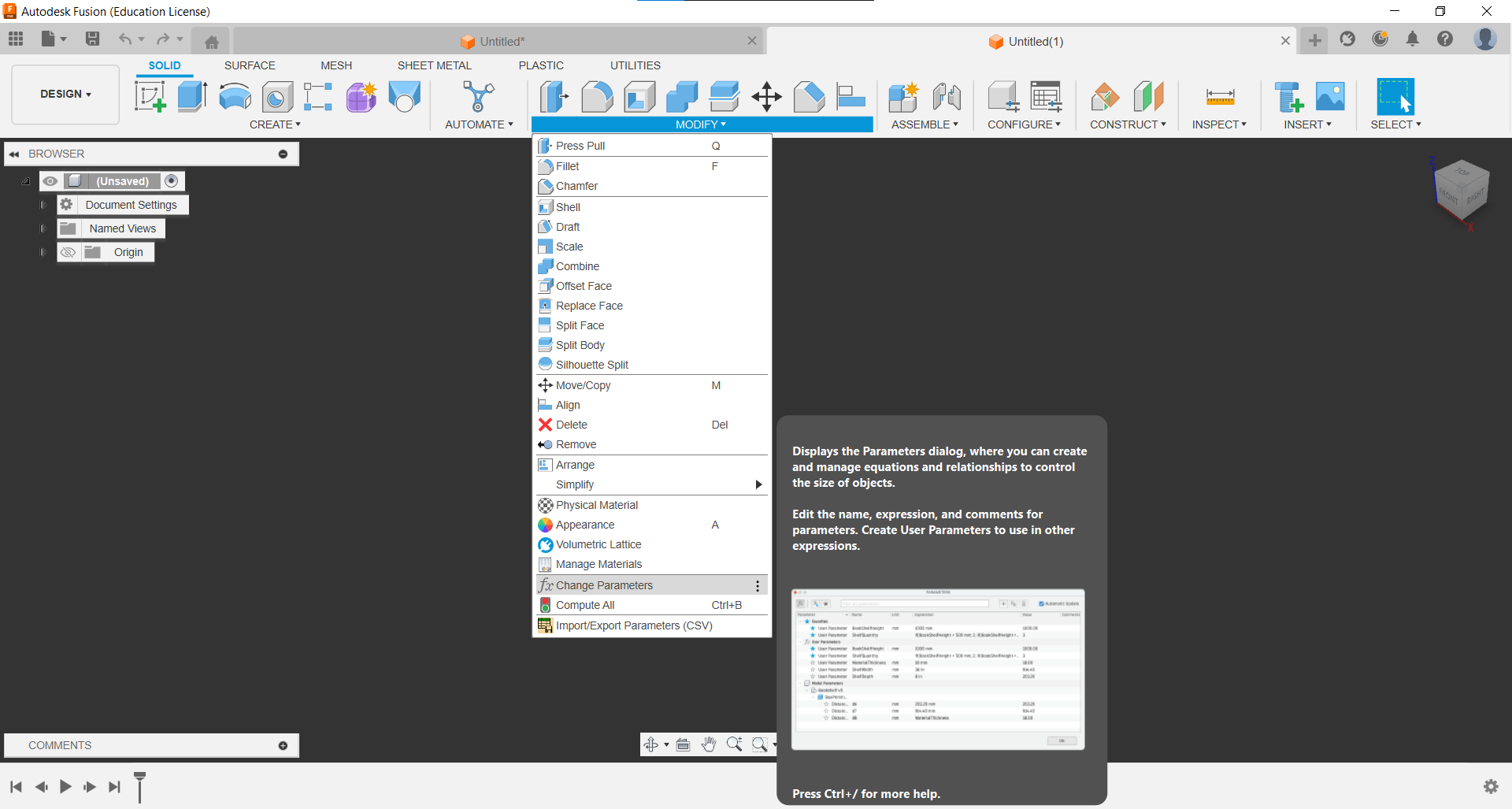Image resolution: width=1512 pixels, height=809 pixels.
Task: Open the CONSTRUCT dropdown menu
Action: [x=1128, y=124]
